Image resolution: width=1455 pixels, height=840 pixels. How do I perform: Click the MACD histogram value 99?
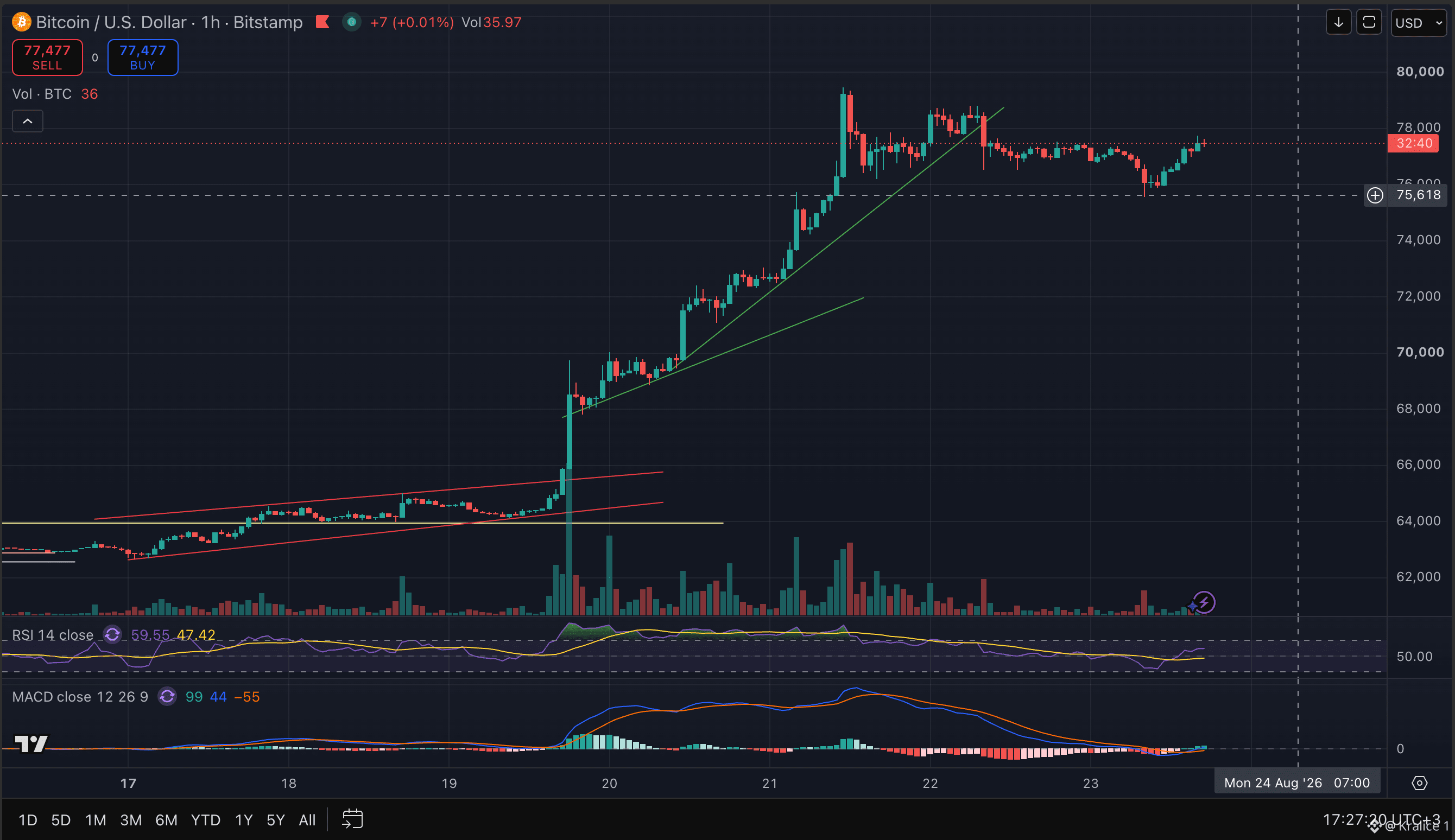(x=194, y=696)
